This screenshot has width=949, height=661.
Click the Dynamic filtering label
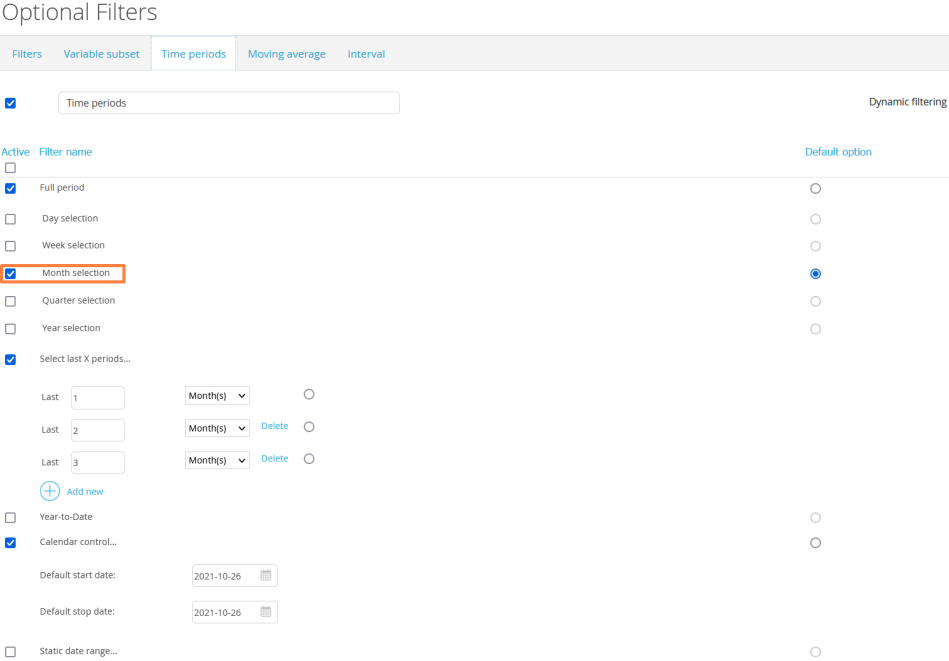pyautogui.click(x=908, y=102)
